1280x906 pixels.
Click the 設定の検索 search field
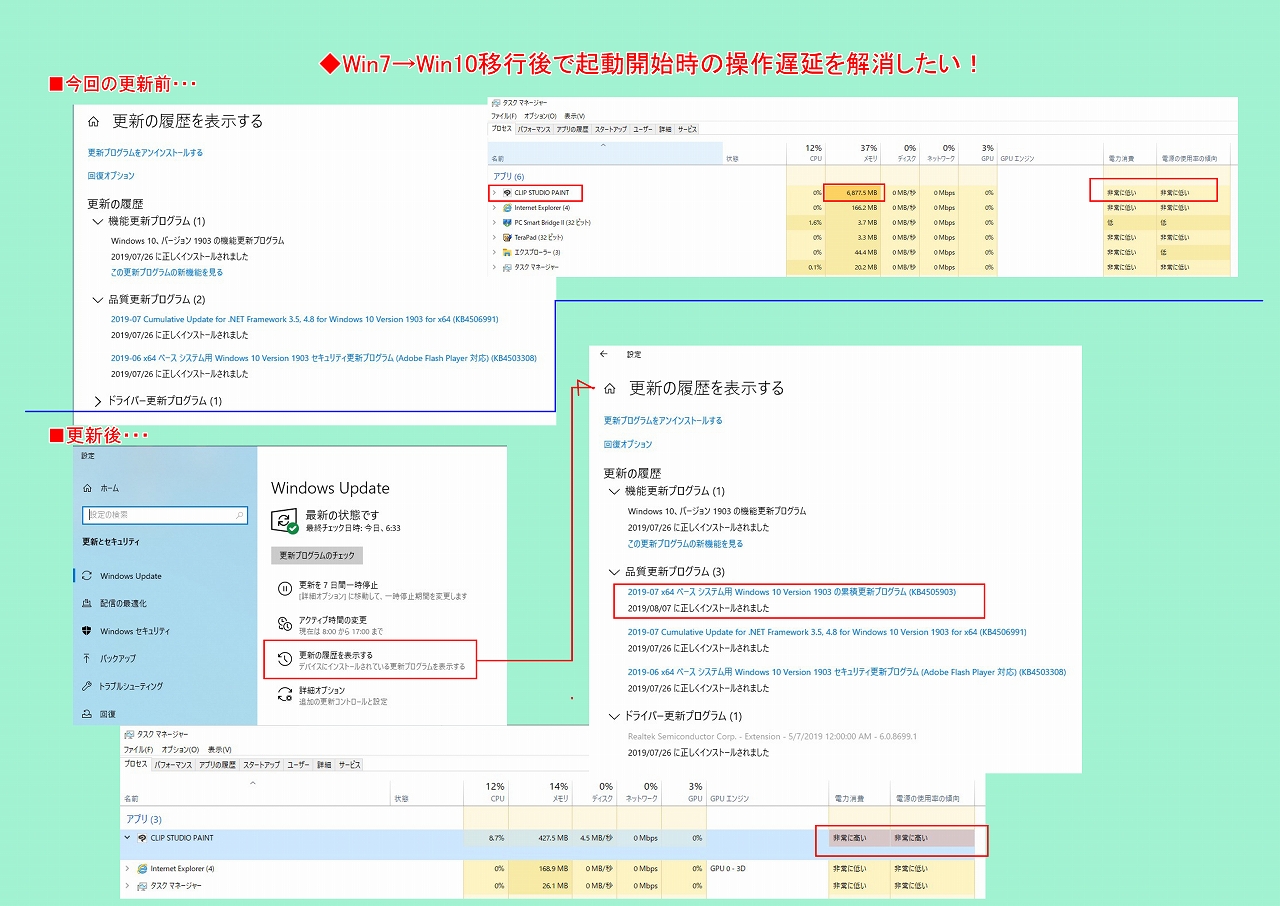point(165,515)
